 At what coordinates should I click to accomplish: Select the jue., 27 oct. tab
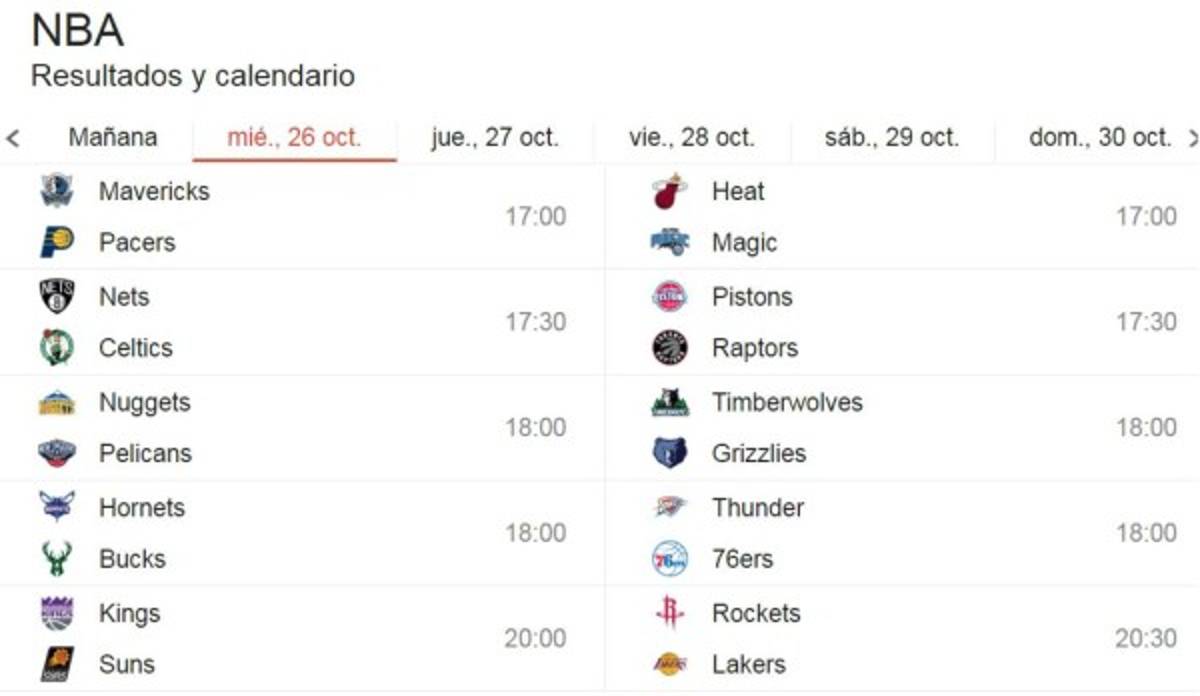coord(495,137)
